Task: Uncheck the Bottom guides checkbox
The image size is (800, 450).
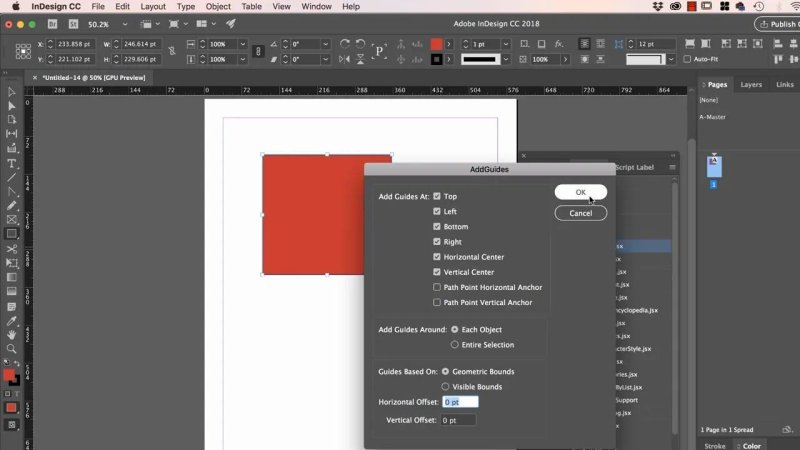Action: 437,227
